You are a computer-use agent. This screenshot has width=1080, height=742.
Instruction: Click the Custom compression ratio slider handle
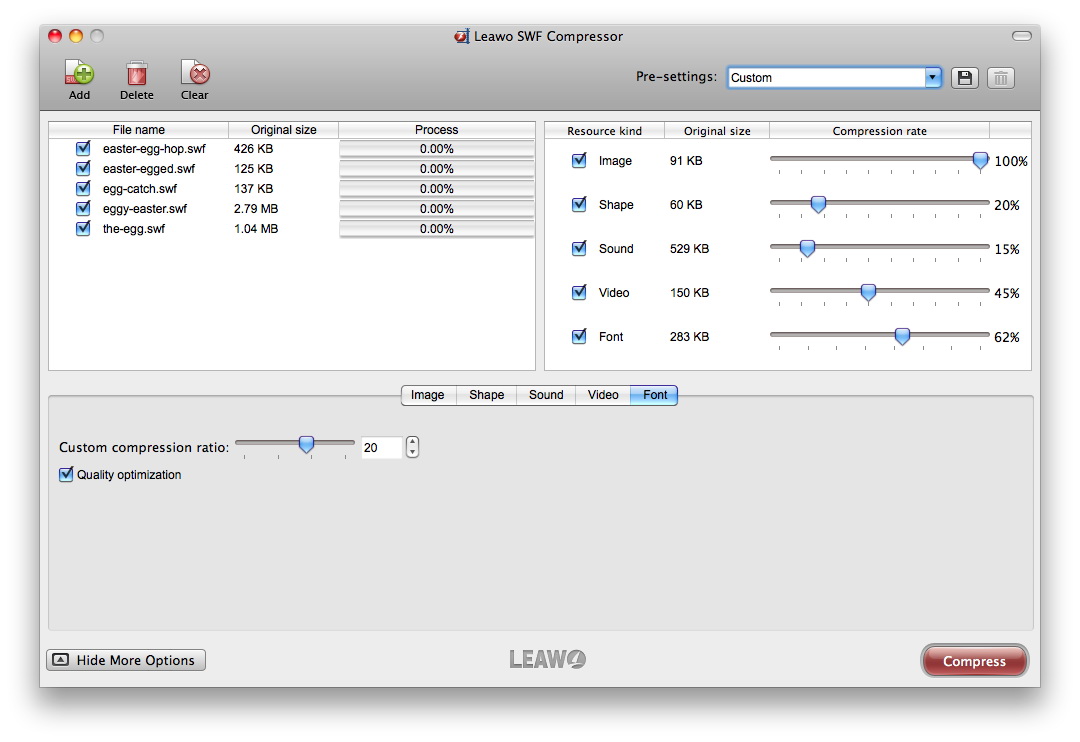point(307,445)
